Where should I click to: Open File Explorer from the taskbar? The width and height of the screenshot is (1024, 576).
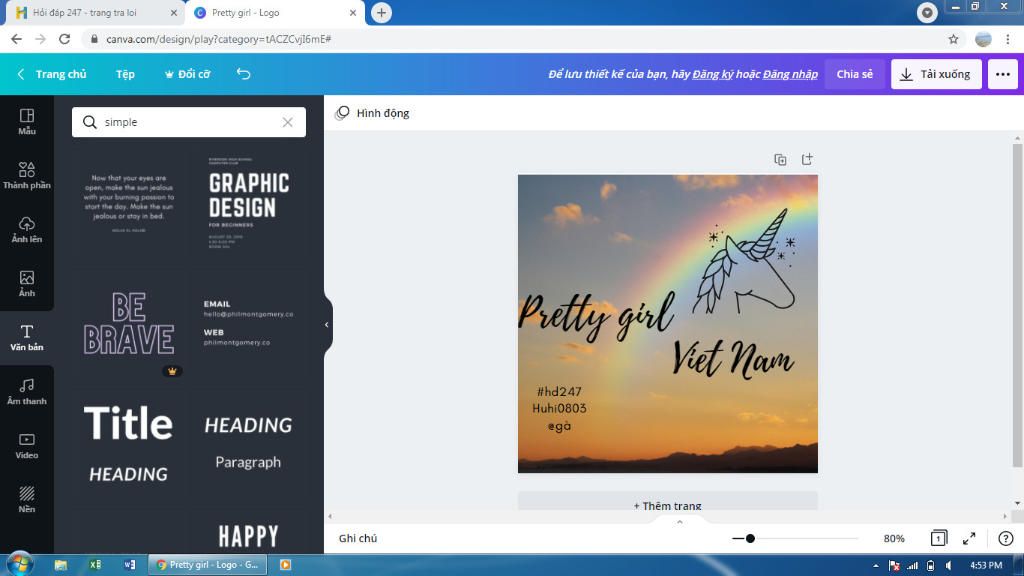(x=61, y=565)
